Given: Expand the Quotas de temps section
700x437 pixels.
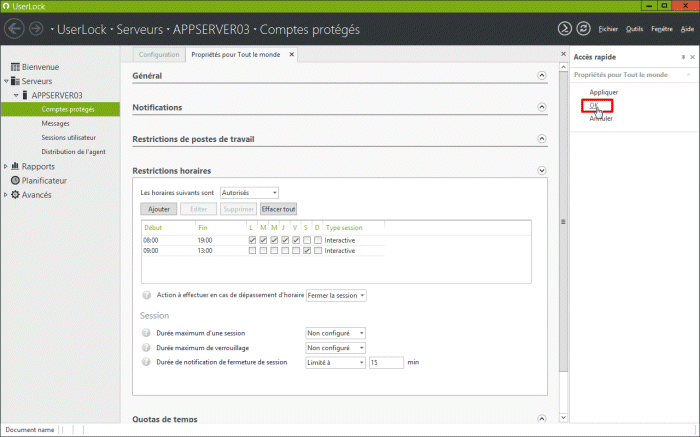Looking at the screenshot, I should [542, 419].
